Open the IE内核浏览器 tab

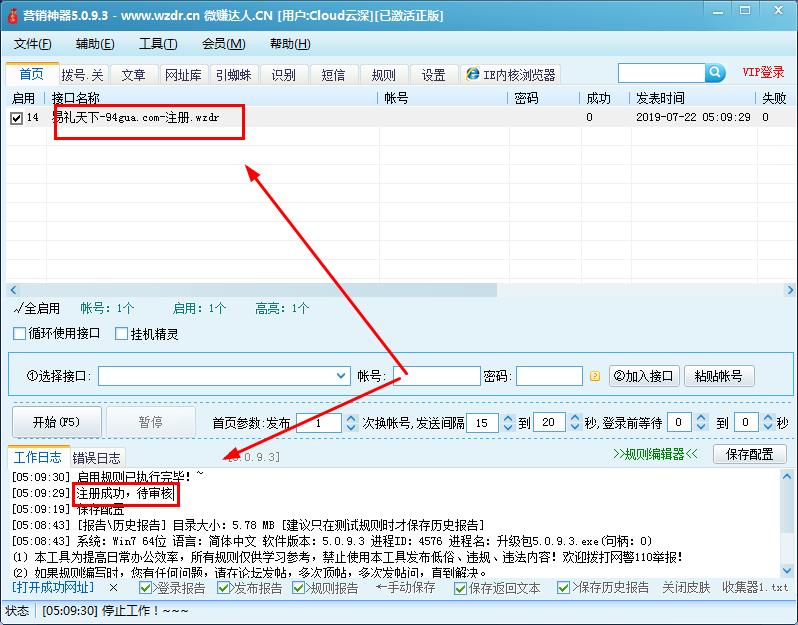coord(510,75)
